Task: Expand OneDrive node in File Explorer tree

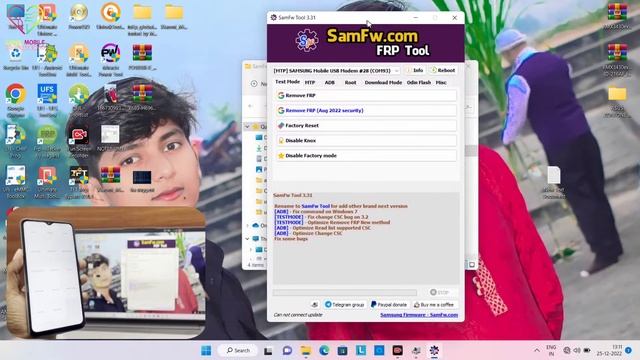Action: [247, 225]
